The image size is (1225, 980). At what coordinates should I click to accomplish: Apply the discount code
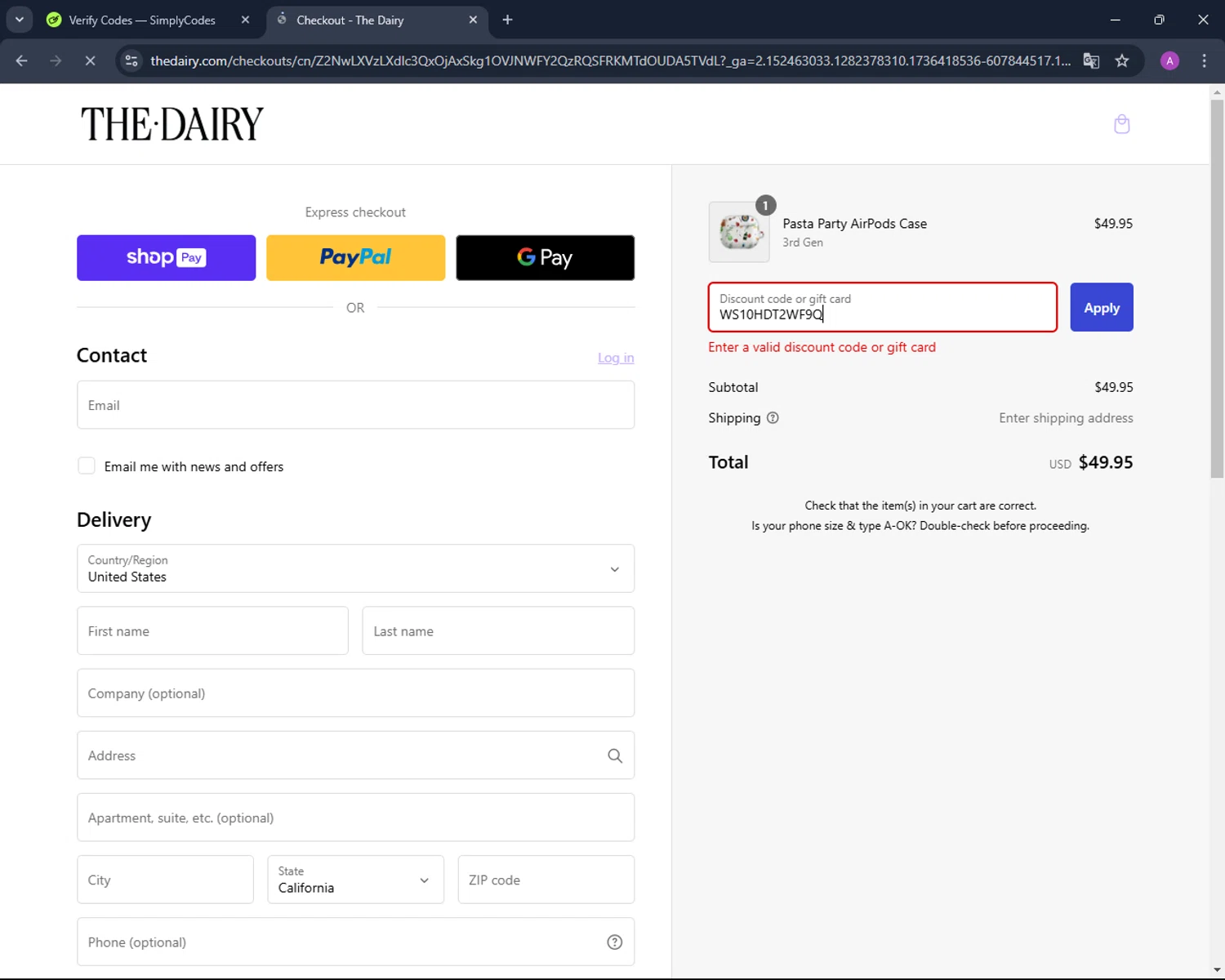[x=1102, y=307]
